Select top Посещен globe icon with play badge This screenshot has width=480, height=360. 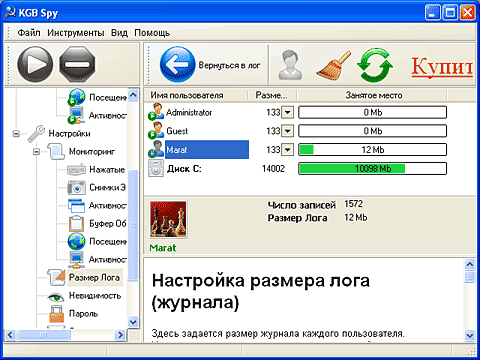77,97
